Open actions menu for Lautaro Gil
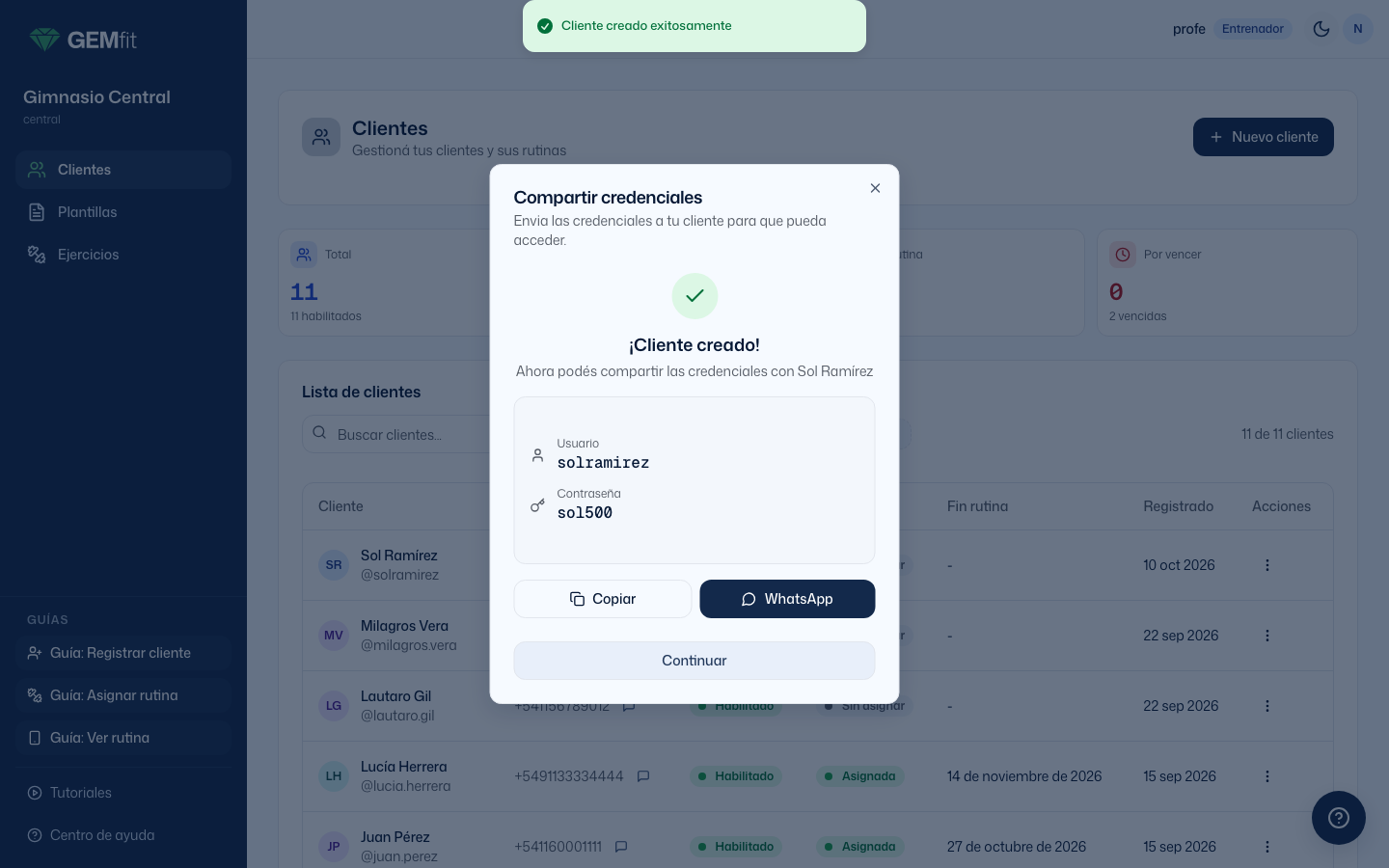1389x868 pixels. pos(1267,706)
